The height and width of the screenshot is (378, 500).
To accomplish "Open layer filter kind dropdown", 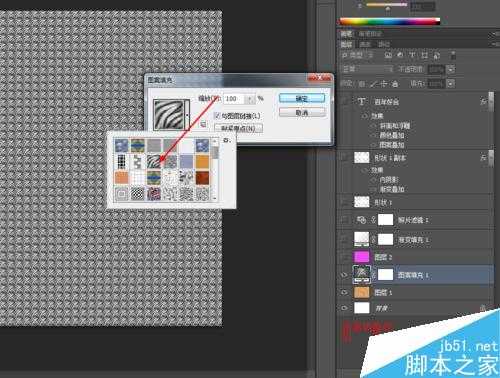I will click(357, 55).
